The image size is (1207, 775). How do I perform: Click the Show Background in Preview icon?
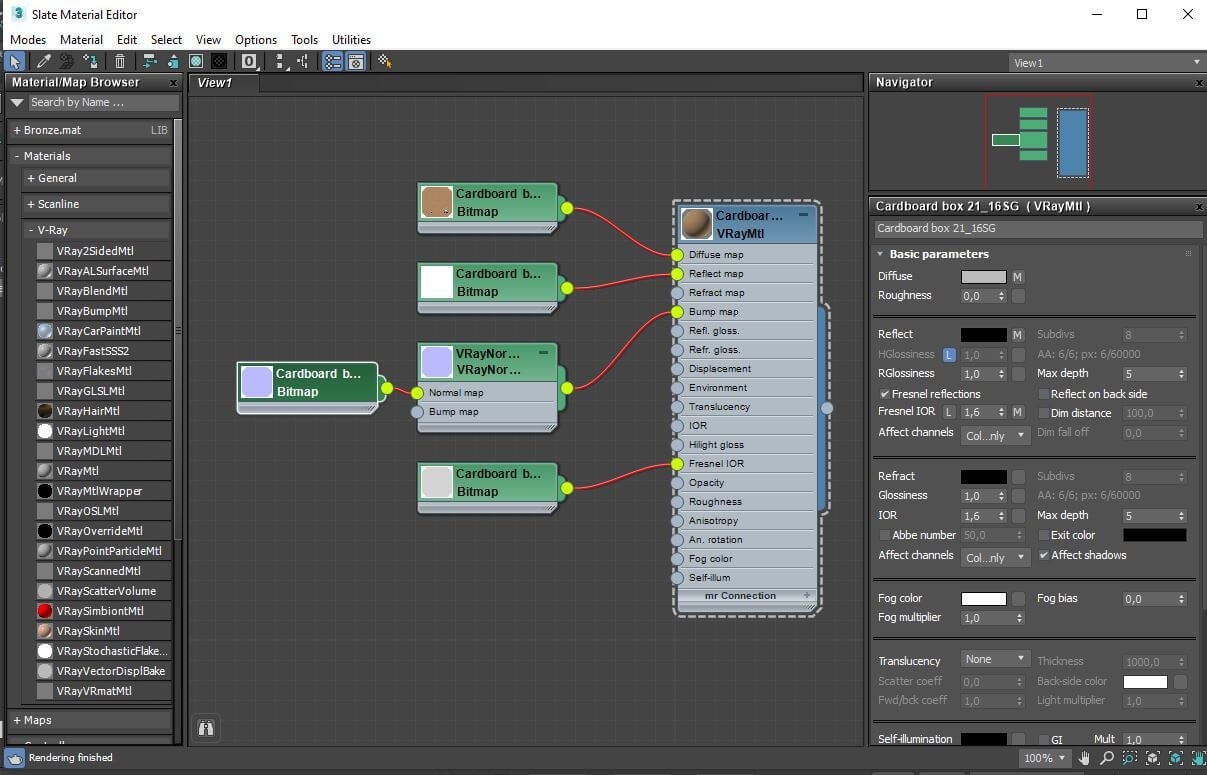[x=219, y=62]
